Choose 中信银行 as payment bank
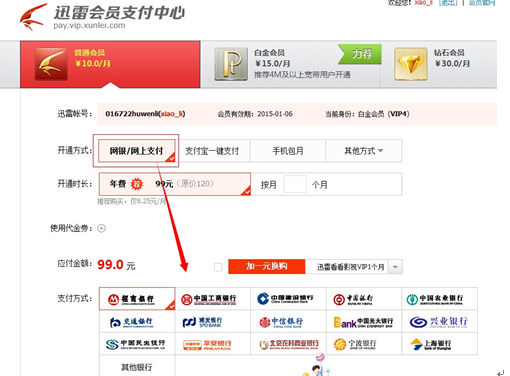The height and width of the screenshot is (376, 510). (x=288, y=322)
